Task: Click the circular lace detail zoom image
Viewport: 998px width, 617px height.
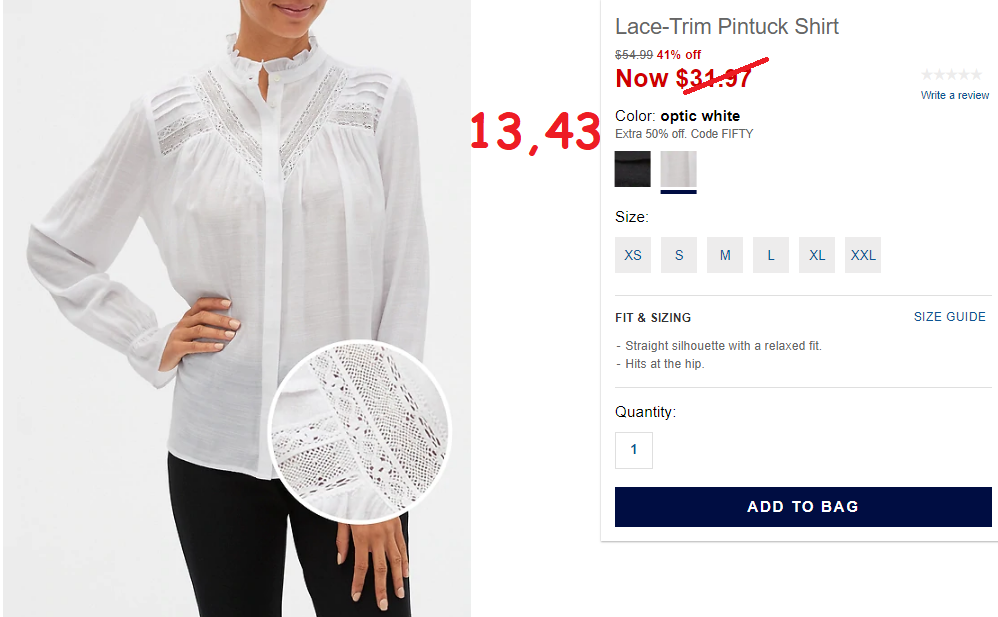Action: pyautogui.click(x=360, y=432)
